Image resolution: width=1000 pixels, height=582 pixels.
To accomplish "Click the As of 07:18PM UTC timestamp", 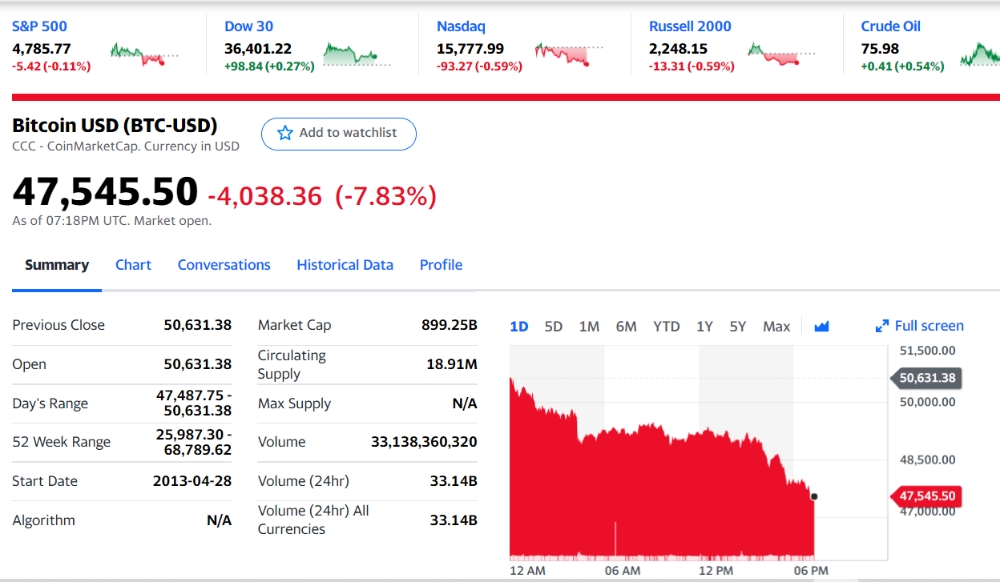I will coord(112,221).
